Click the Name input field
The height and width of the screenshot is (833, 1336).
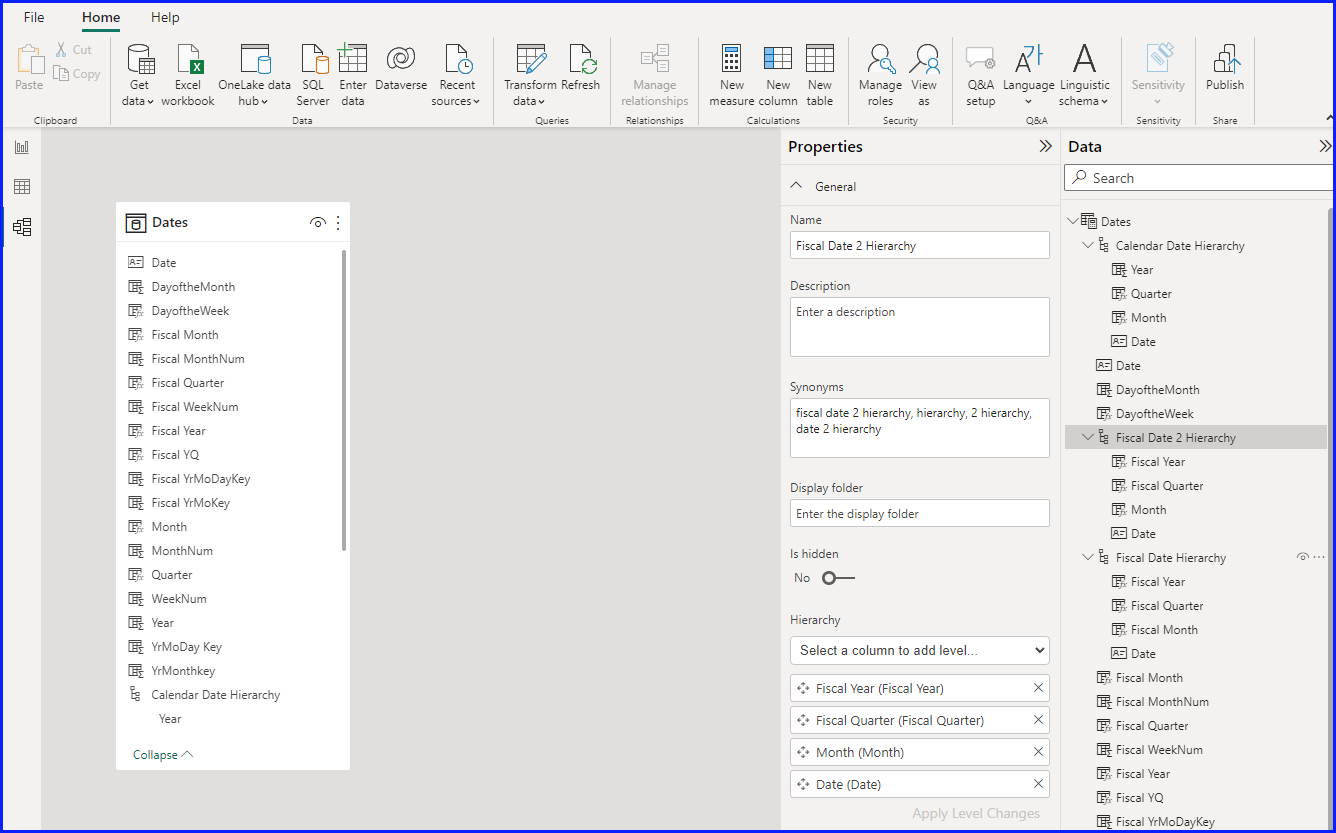(920, 245)
